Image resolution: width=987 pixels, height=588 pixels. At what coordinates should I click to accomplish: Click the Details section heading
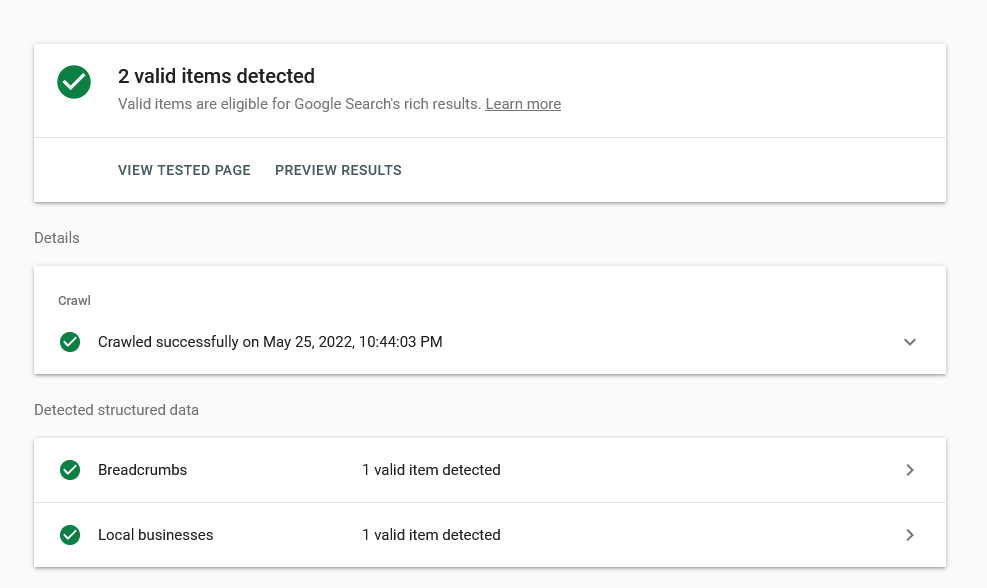(x=57, y=238)
